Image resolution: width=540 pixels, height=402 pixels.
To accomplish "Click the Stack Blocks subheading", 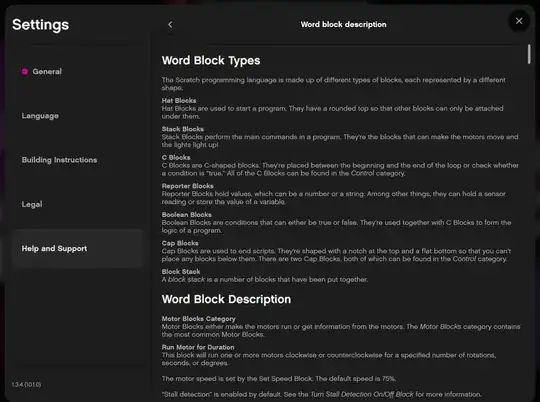I will pyautogui.click(x=183, y=129).
